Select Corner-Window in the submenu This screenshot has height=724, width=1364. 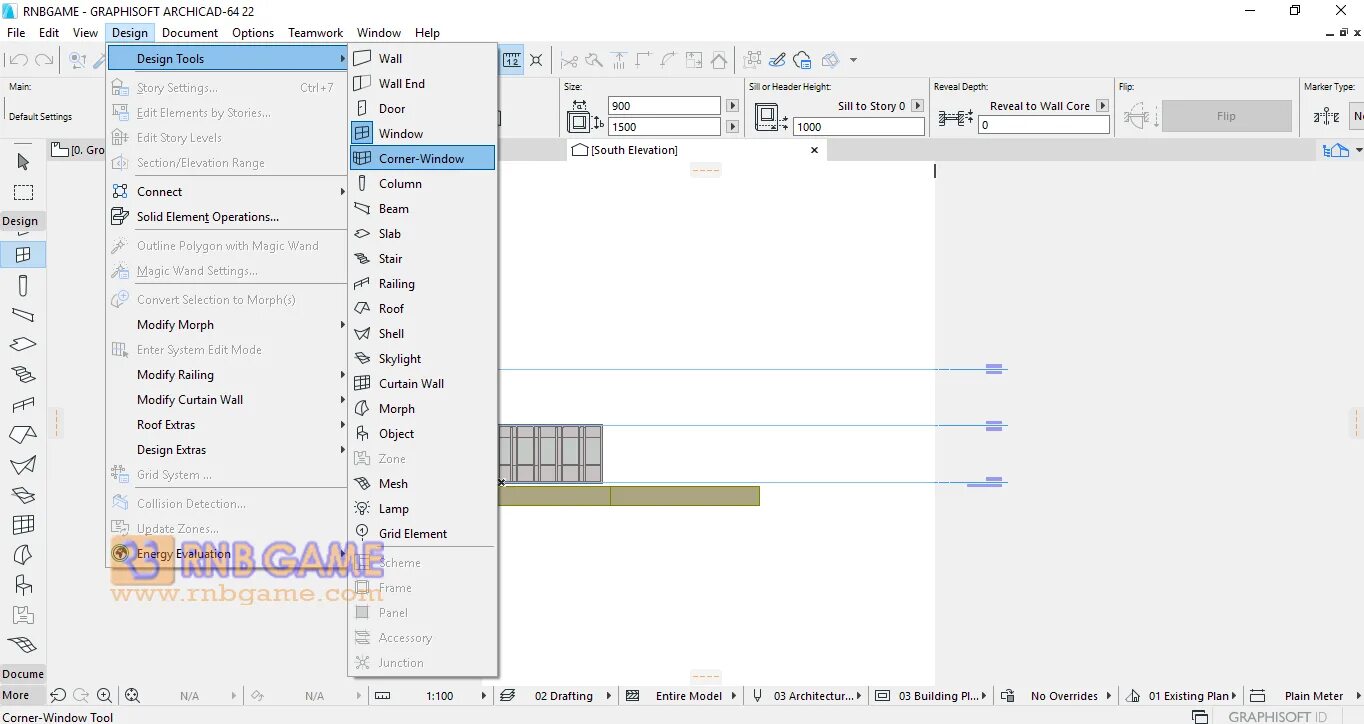(421, 158)
